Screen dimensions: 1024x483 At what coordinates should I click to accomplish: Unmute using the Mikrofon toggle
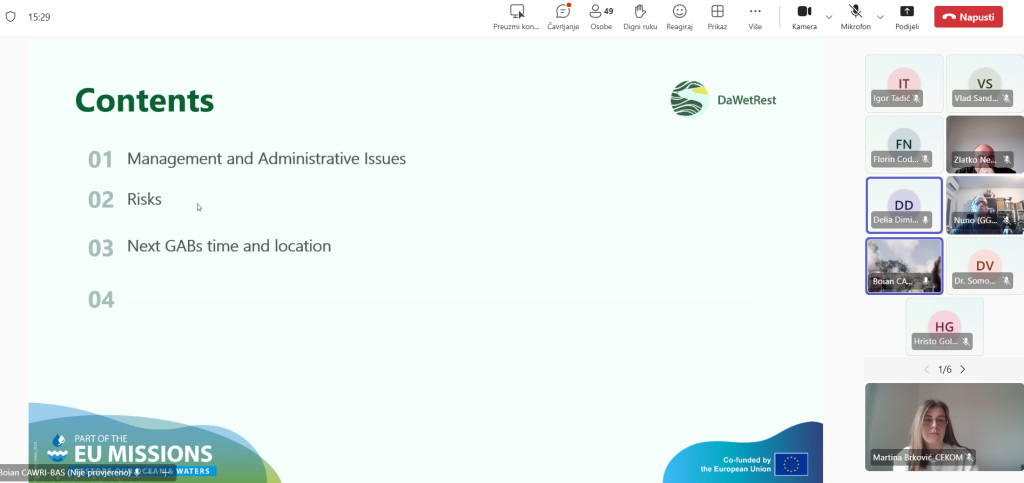coord(855,12)
